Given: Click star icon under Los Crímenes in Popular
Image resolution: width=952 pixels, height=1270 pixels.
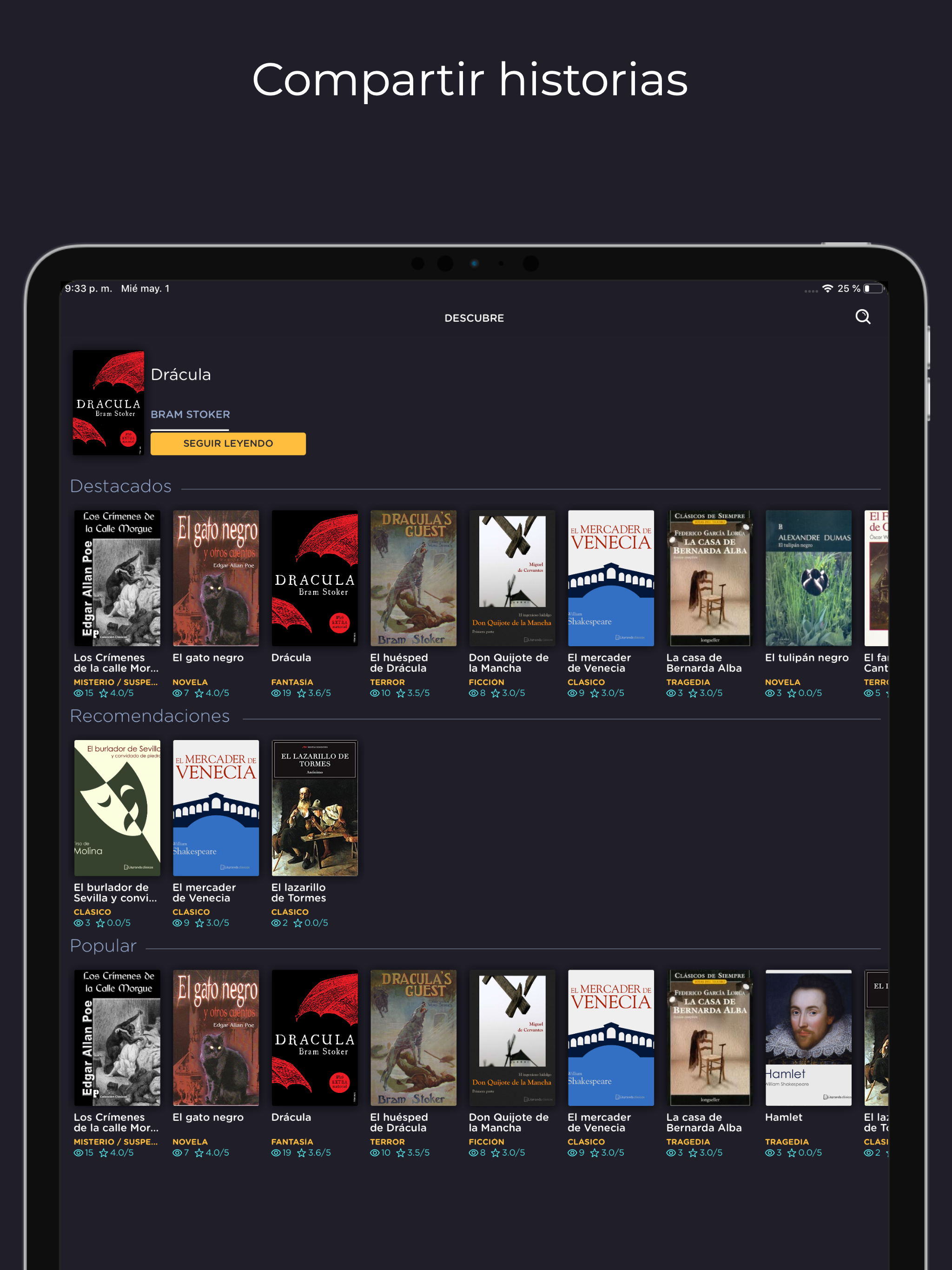Looking at the screenshot, I should point(104,1152).
